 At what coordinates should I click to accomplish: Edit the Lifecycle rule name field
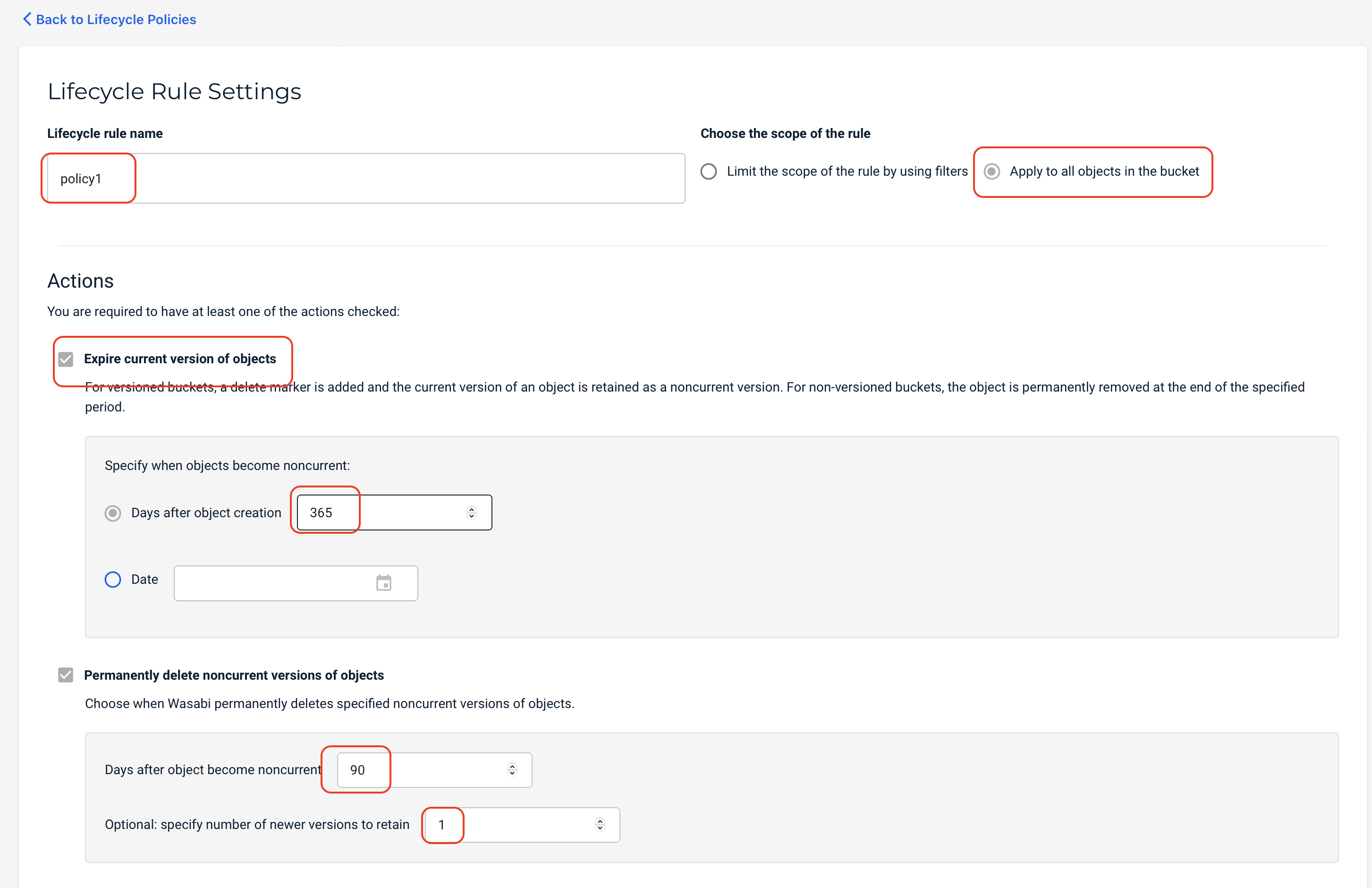point(366,178)
